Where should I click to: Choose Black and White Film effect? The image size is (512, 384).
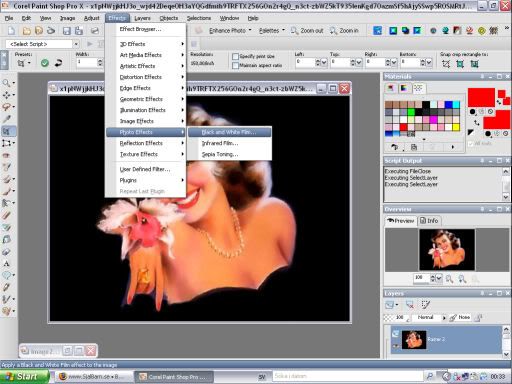click(229, 132)
